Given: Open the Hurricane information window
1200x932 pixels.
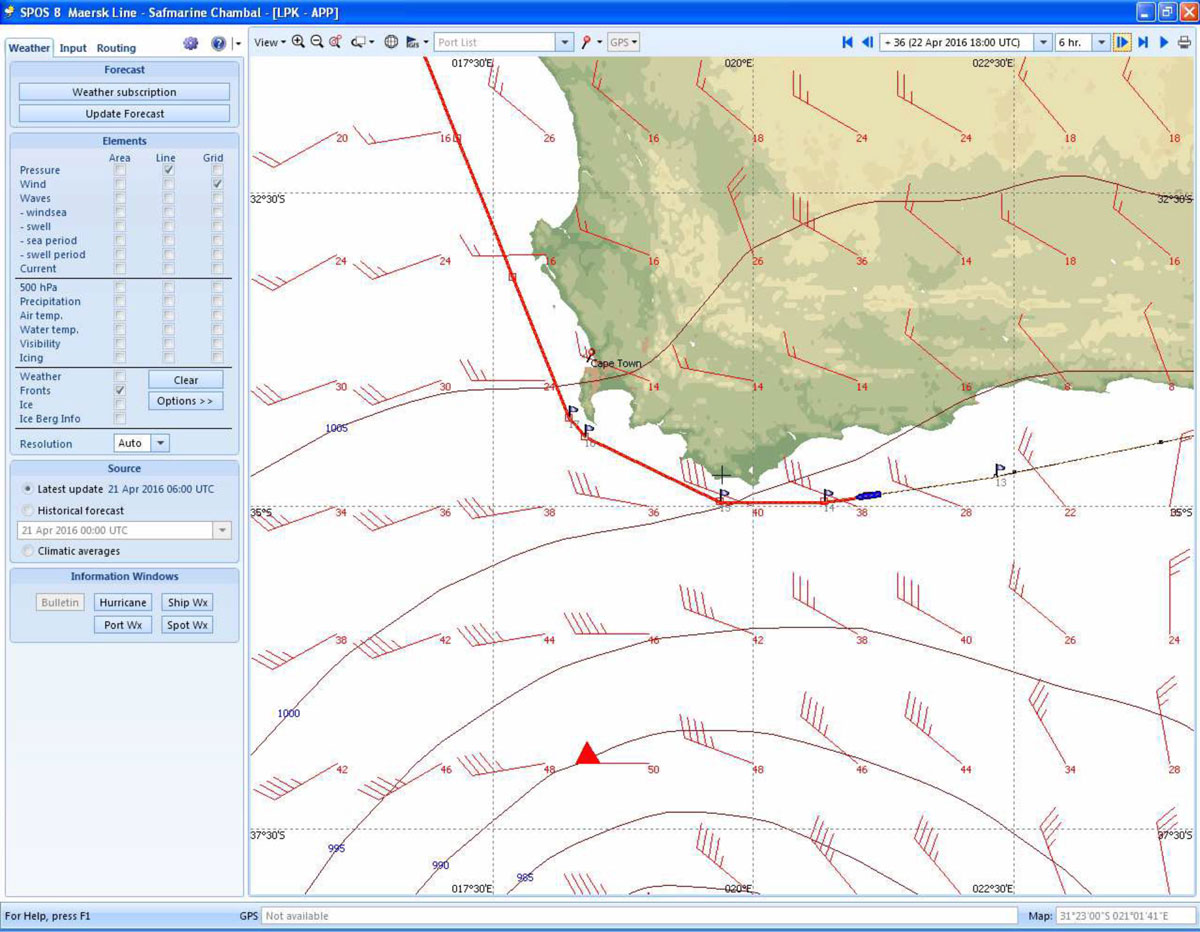Looking at the screenshot, I should click(124, 603).
